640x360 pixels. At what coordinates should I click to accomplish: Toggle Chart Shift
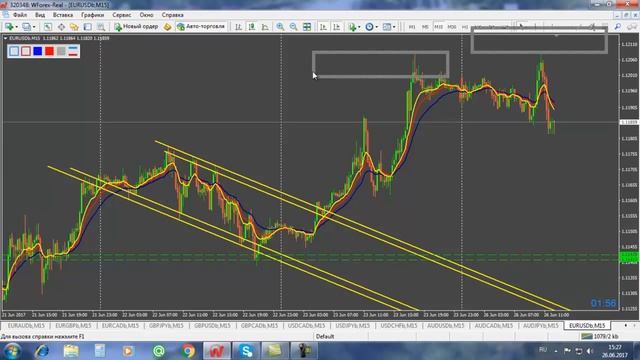pos(337,27)
